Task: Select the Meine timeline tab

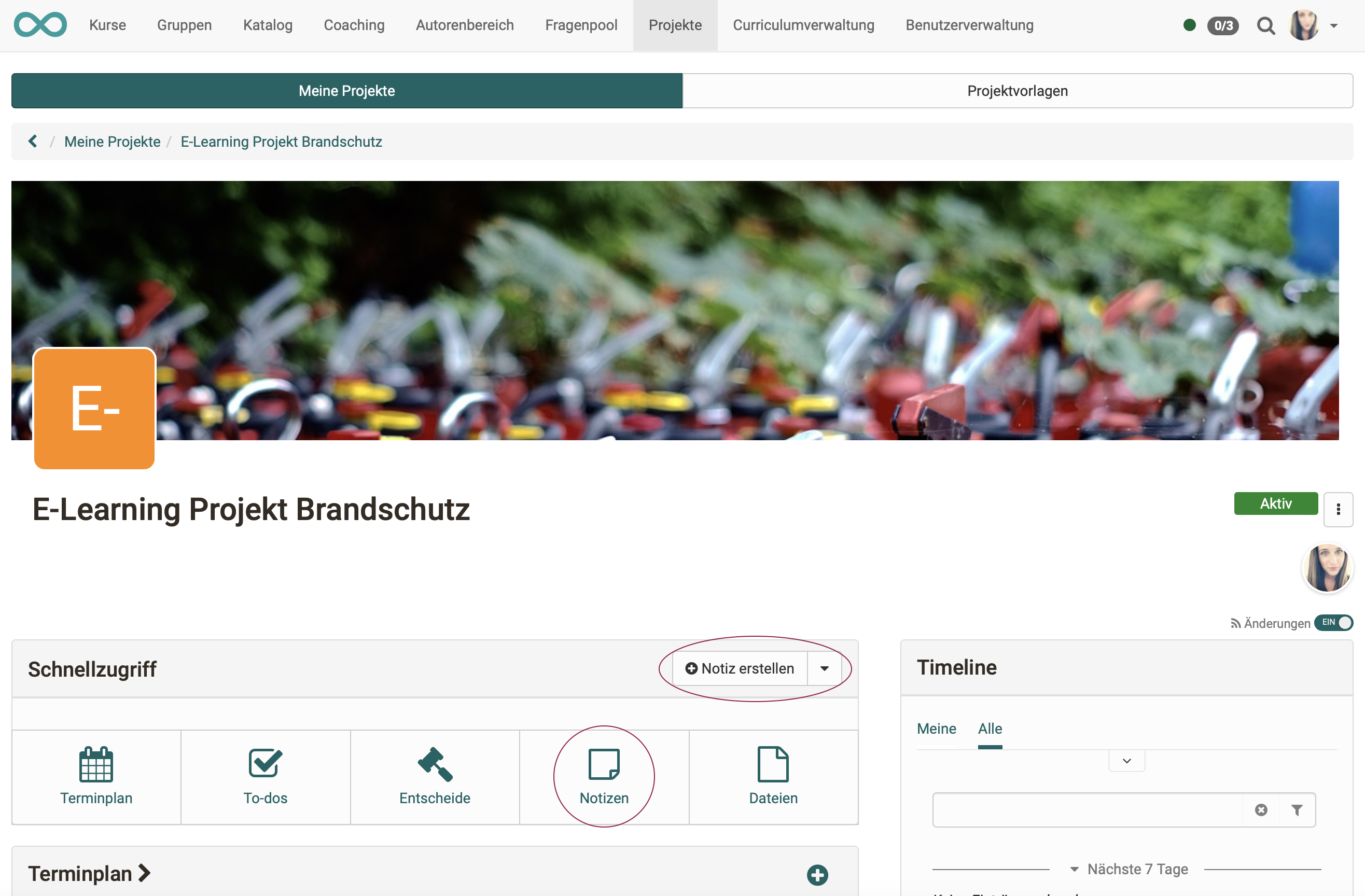Action: [x=936, y=728]
